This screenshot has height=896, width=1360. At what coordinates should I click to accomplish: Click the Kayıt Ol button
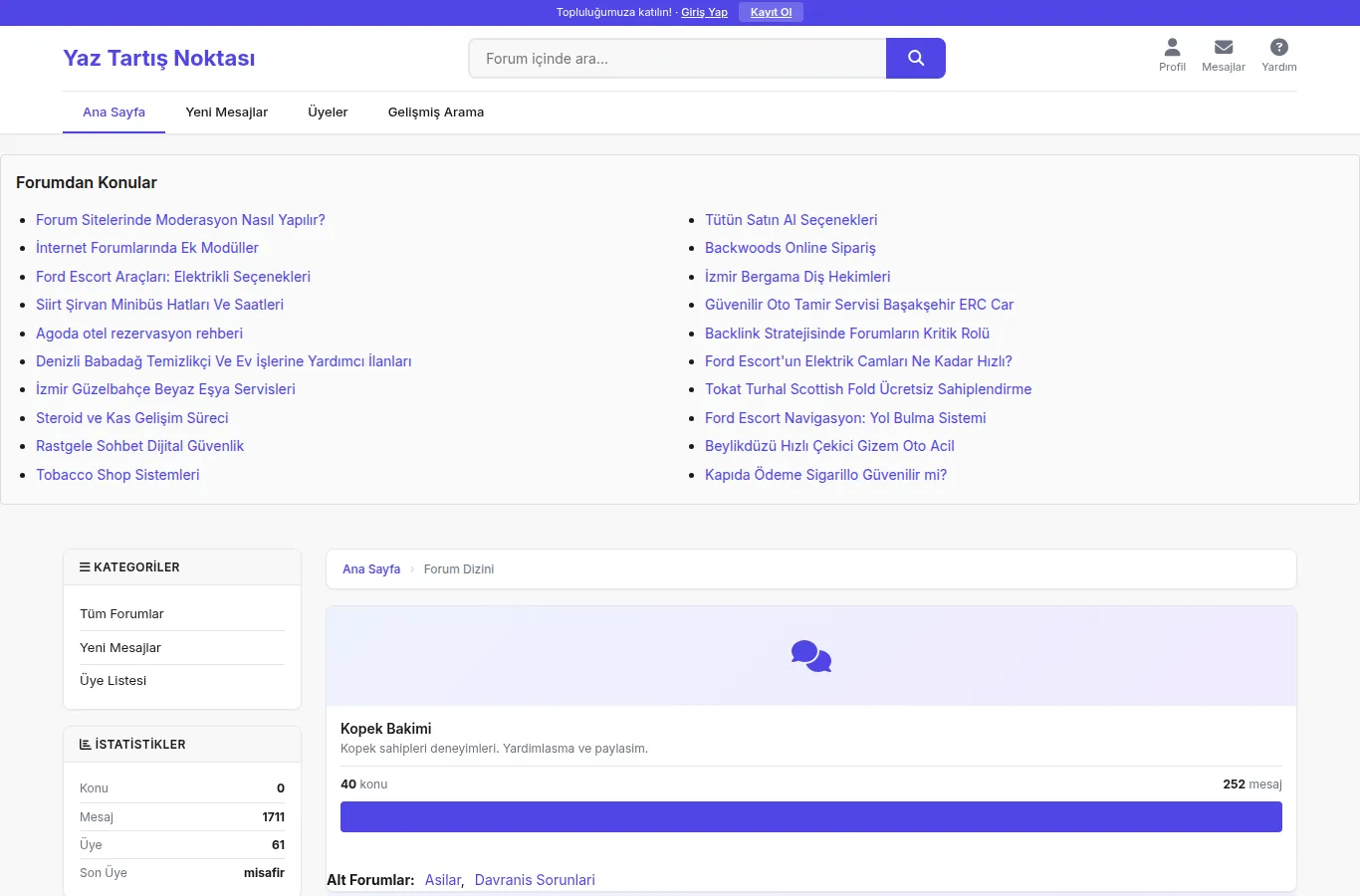click(772, 12)
